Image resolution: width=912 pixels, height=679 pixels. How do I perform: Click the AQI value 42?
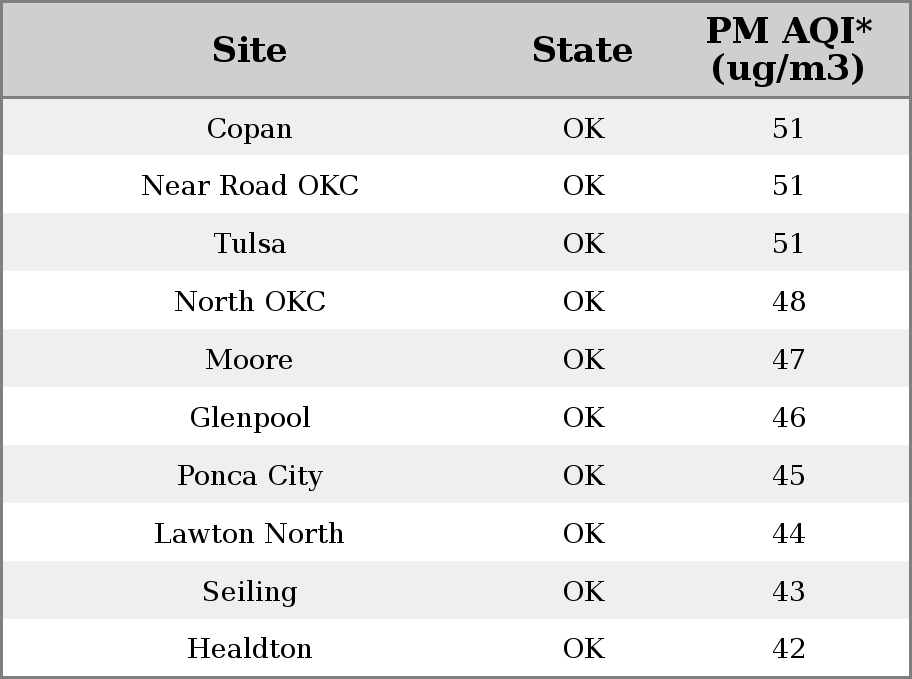(789, 649)
